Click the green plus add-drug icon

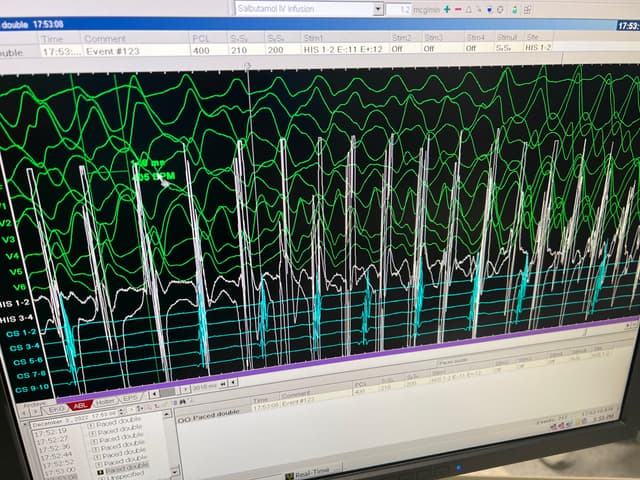point(447,9)
